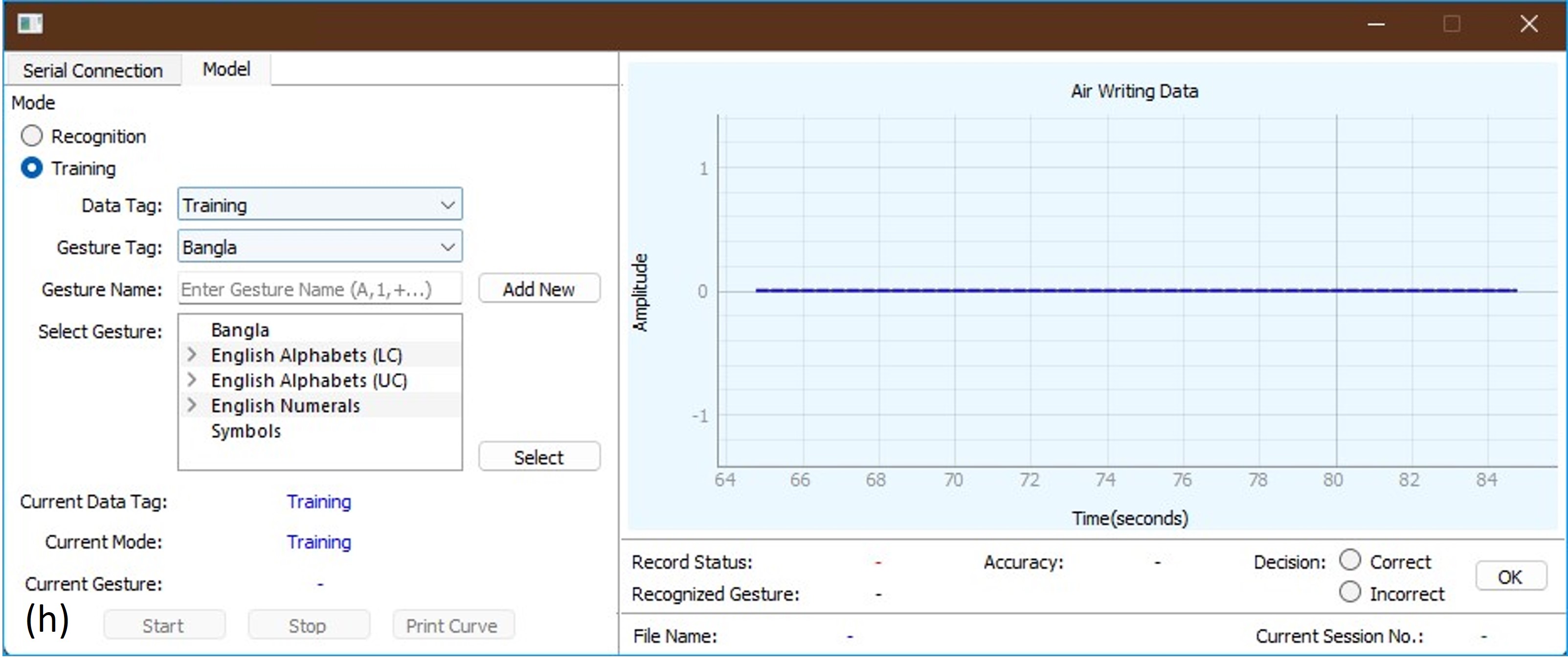Expand English Alphabets (LC) tree node
1568x667 pixels.
192,354
